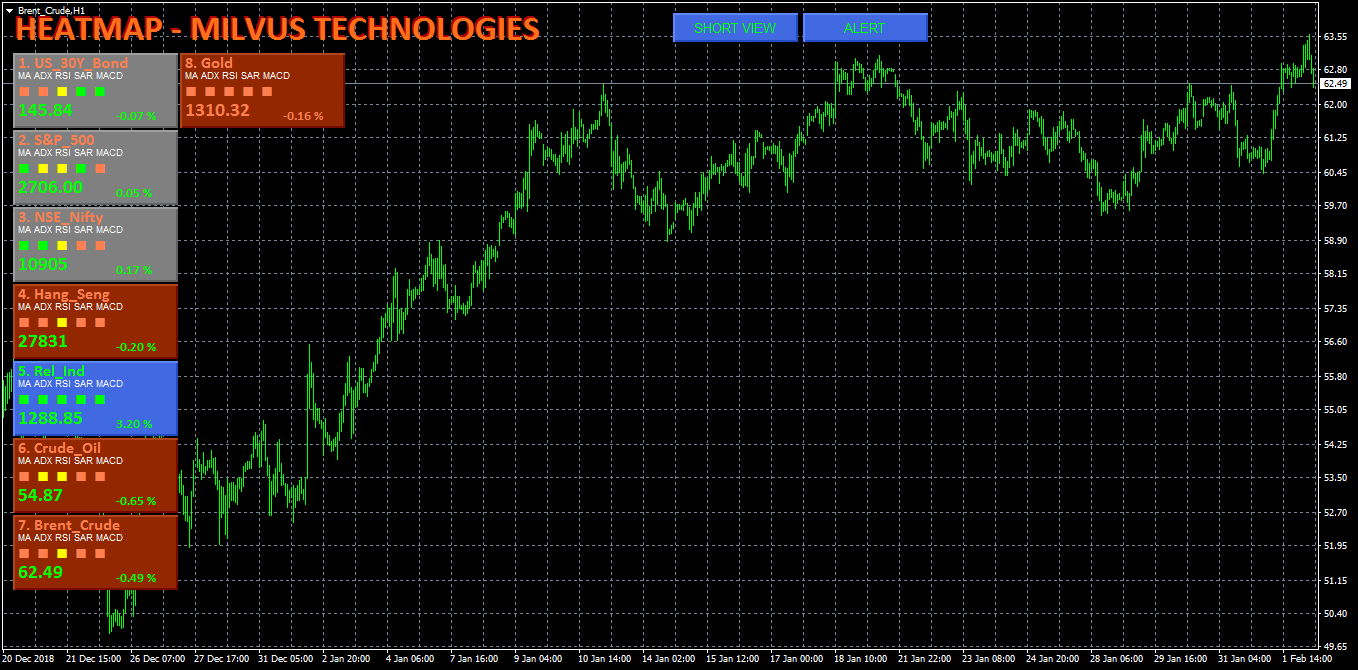The height and width of the screenshot is (670, 1358).
Task: Click the US_30Y_Bond price 145.84
Action: [45, 110]
